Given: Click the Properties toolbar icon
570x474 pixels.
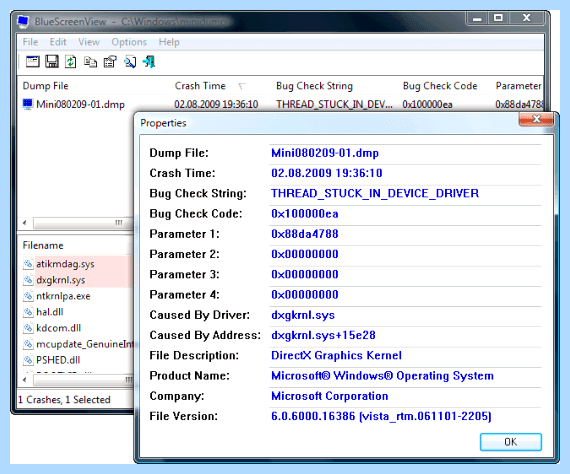Looking at the screenshot, I should tap(110, 61).
